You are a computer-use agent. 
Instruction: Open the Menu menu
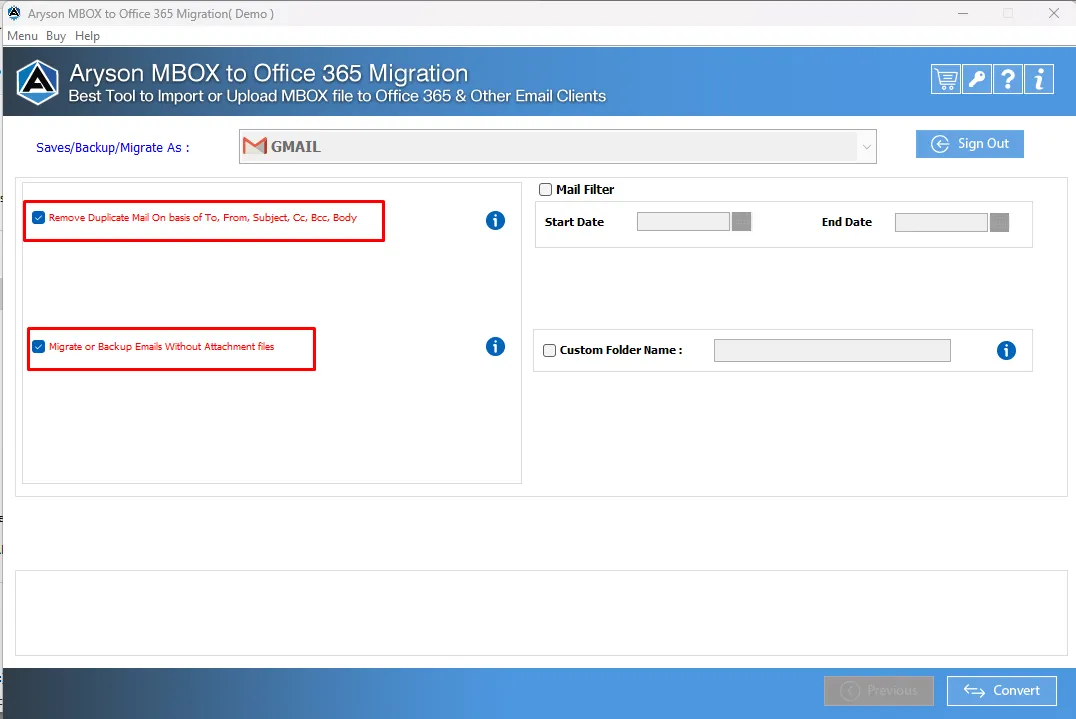click(x=22, y=36)
